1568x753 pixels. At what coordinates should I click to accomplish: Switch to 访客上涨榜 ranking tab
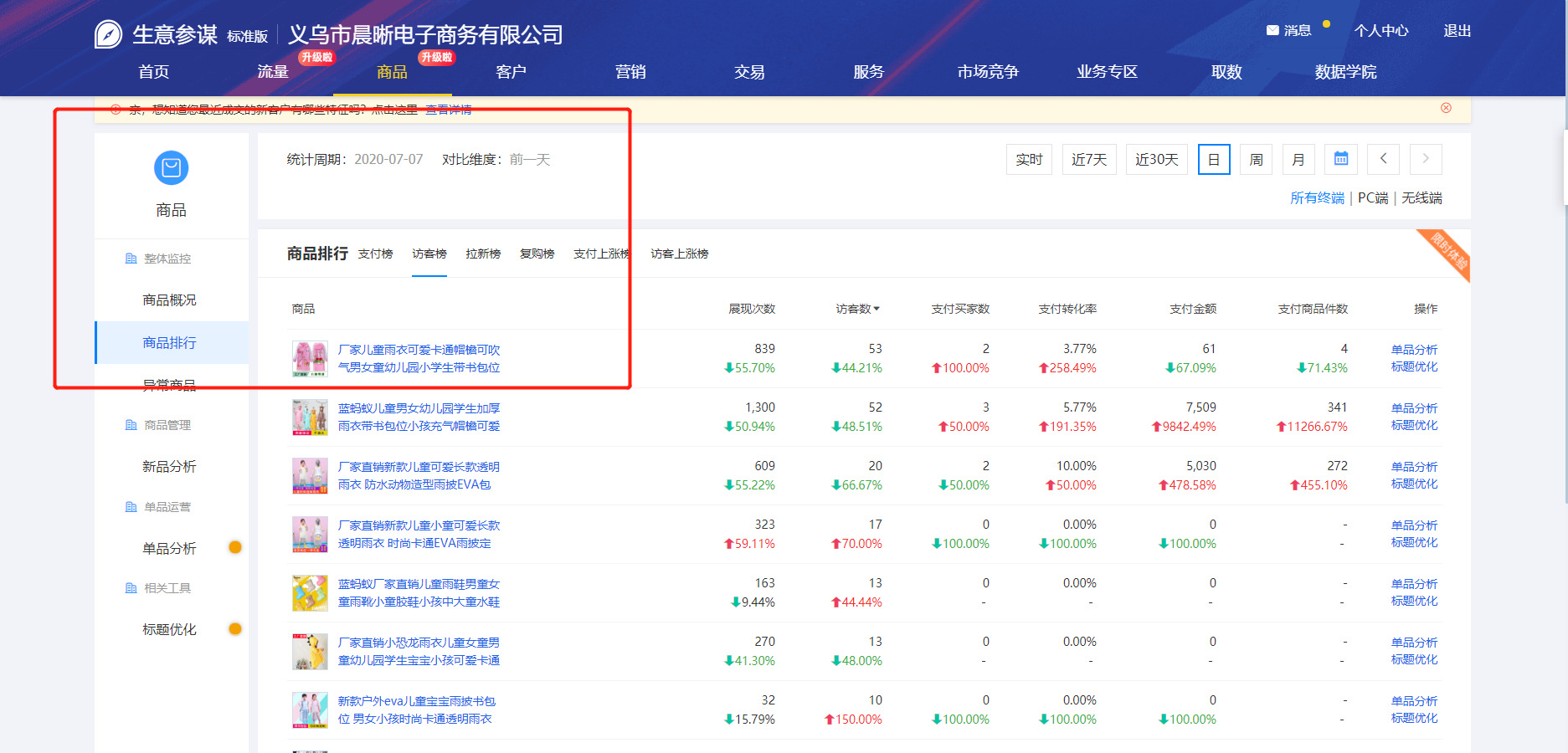pos(679,254)
